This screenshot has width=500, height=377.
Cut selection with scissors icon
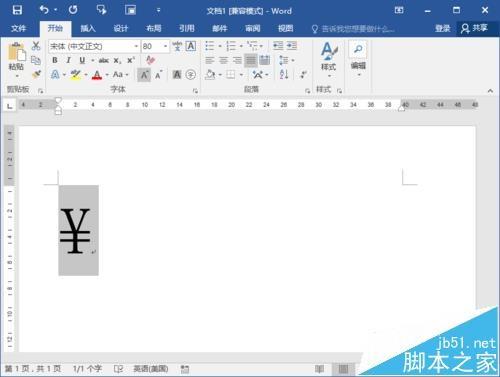(36, 46)
